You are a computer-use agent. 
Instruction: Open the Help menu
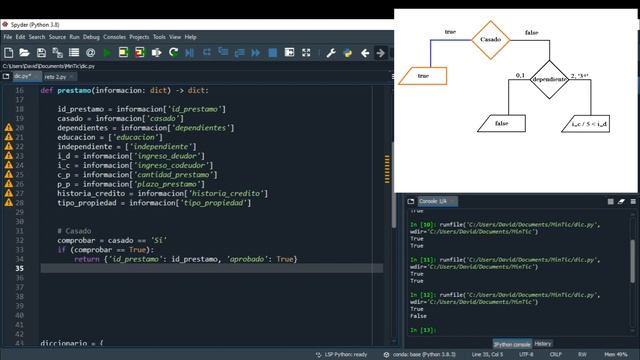190,37
